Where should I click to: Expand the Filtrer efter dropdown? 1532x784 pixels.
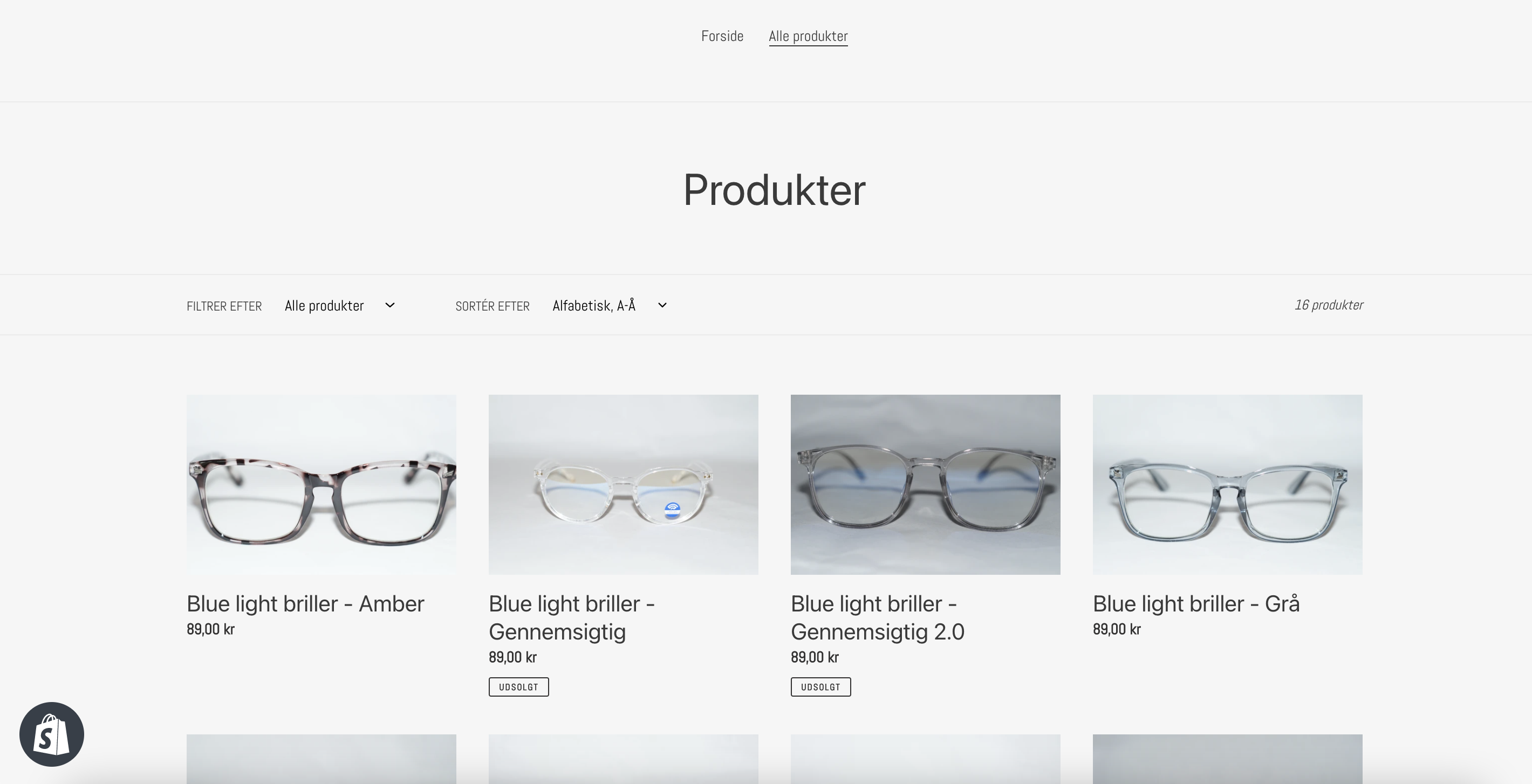tap(339, 306)
